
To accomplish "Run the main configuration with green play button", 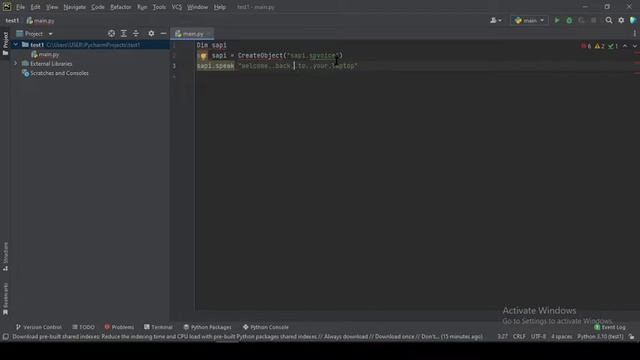I will pos(557,20).
